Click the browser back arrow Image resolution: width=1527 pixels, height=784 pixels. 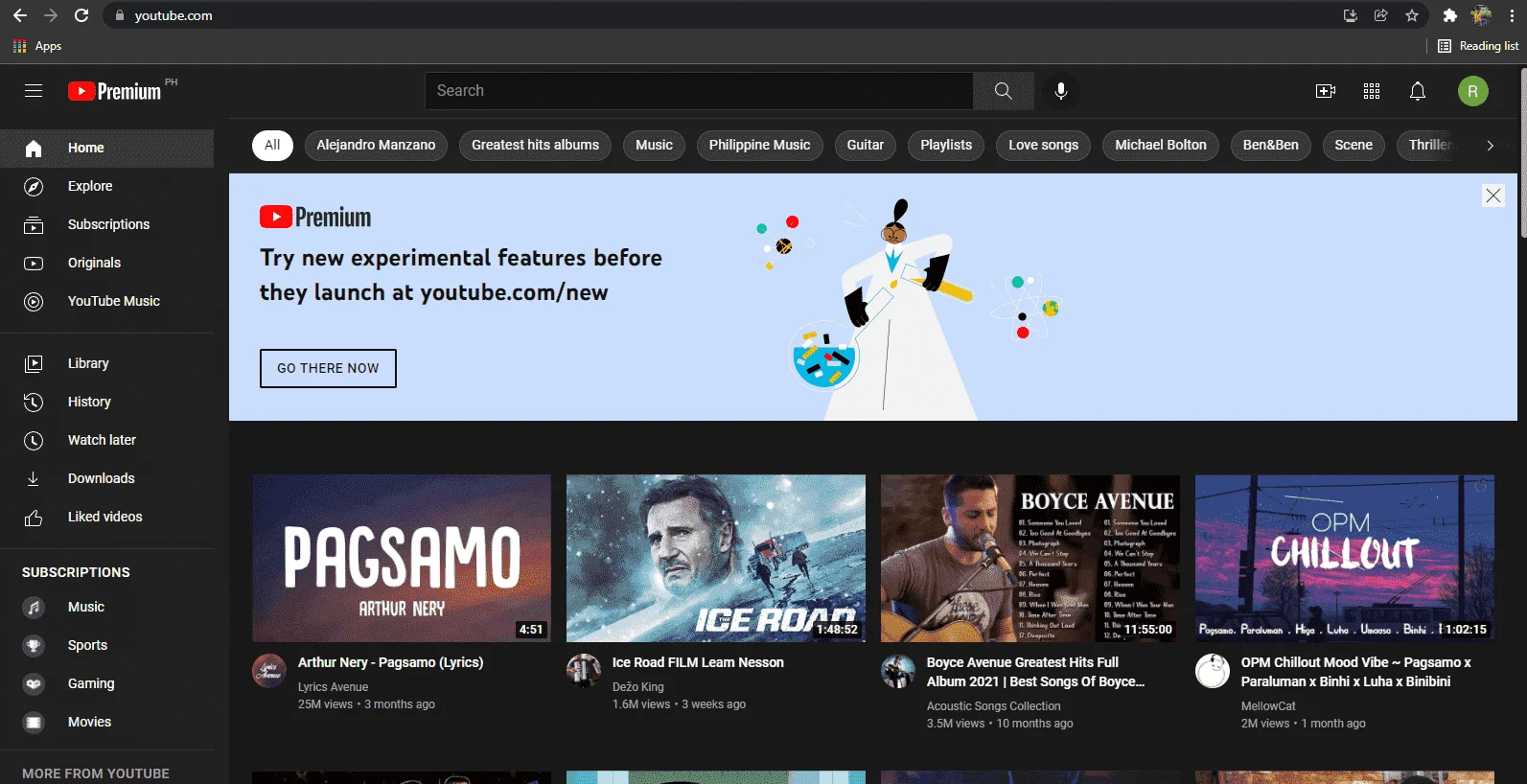coord(19,15)
